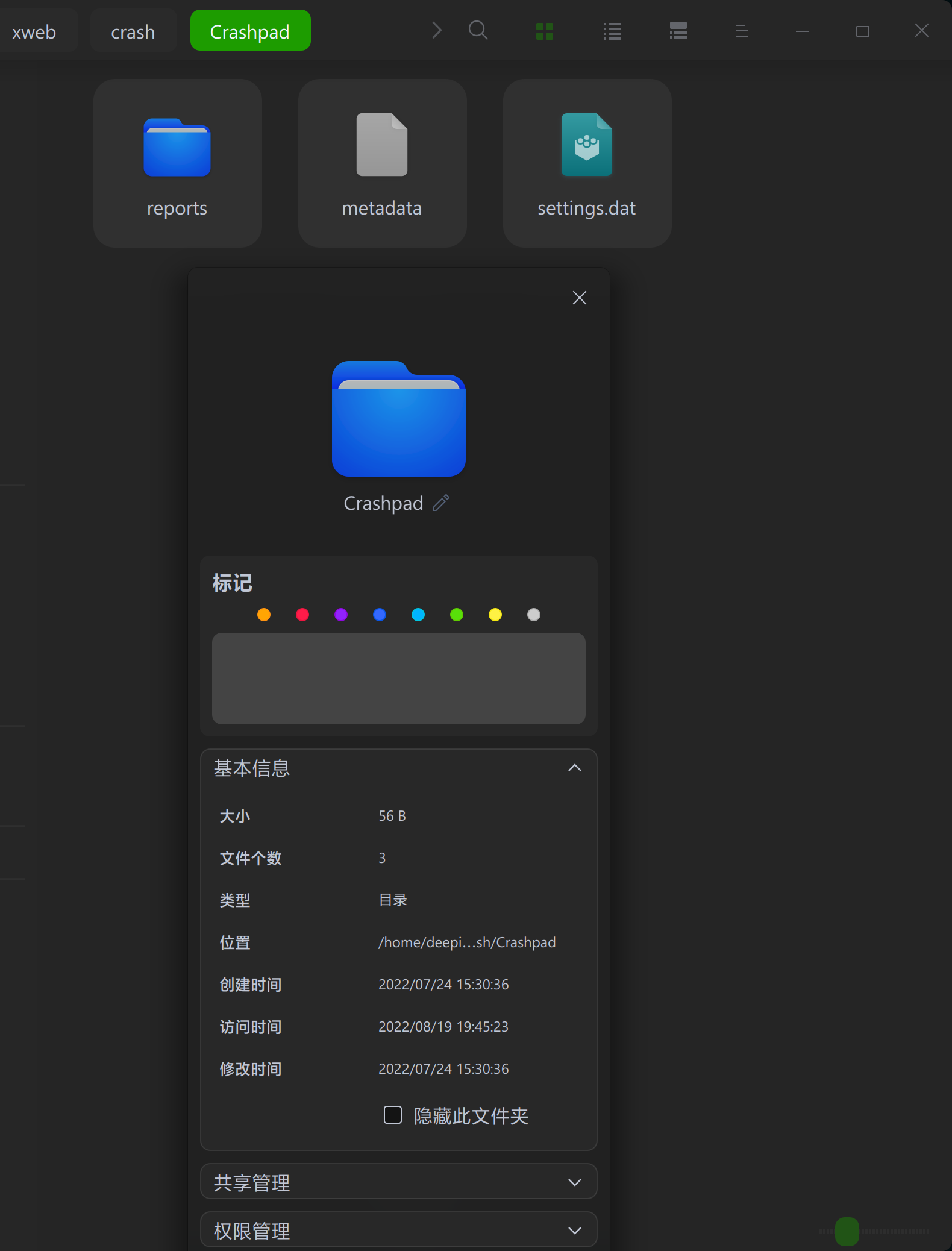Switch to icon grid view

tap(545, 31)
